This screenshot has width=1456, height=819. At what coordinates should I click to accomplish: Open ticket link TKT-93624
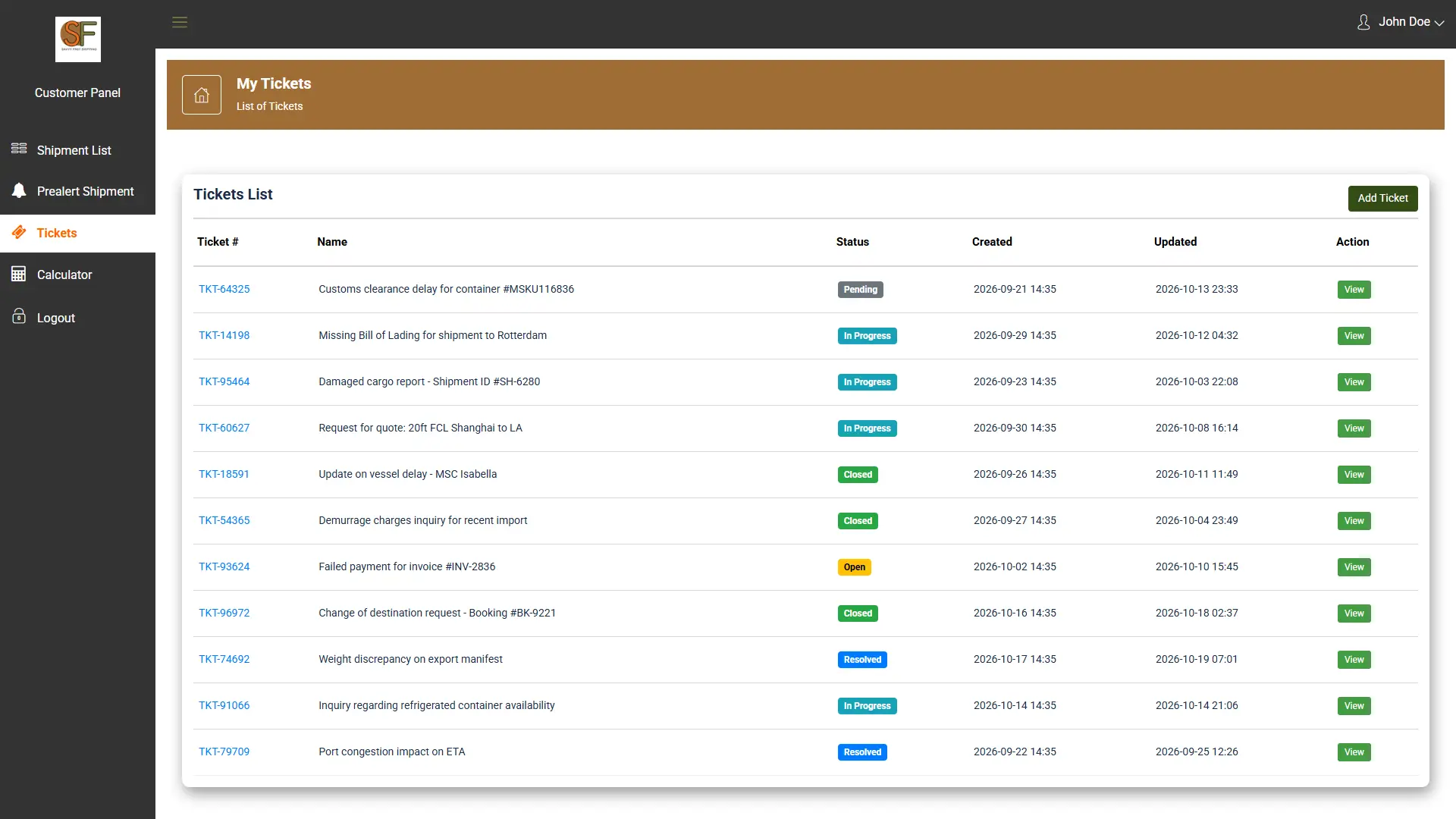click(224, 566)
